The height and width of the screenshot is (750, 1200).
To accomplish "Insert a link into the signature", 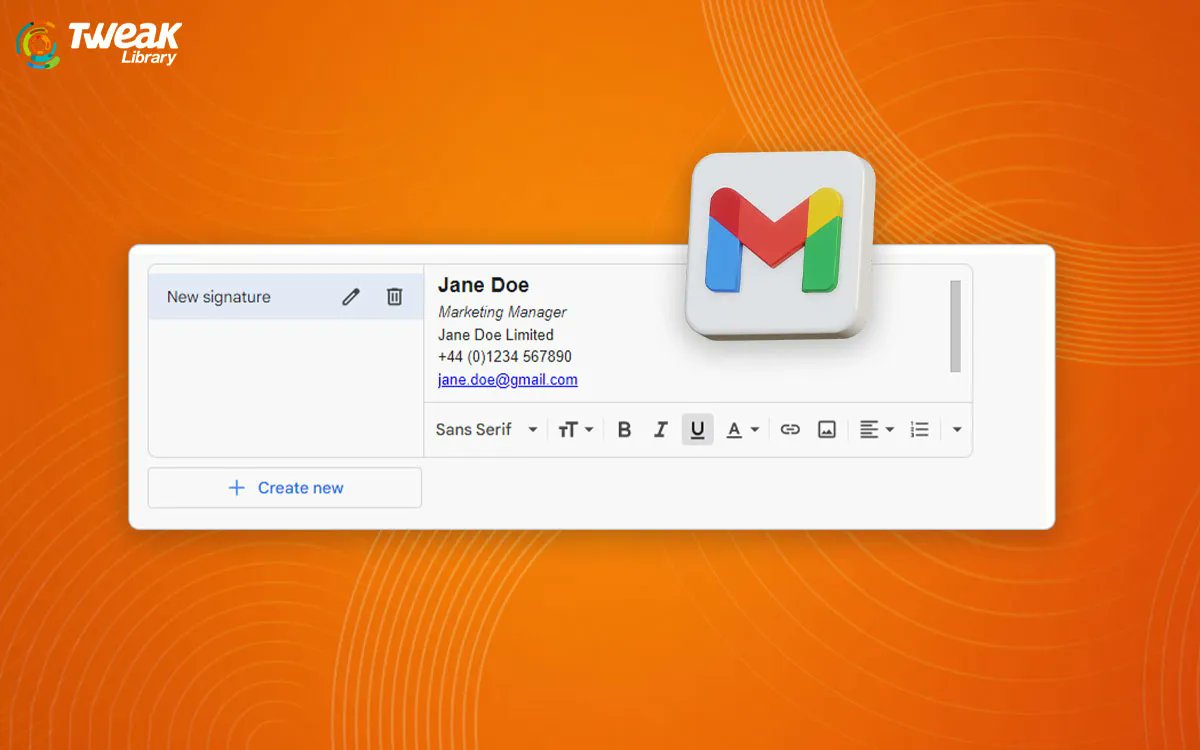I will click(790, 429).
